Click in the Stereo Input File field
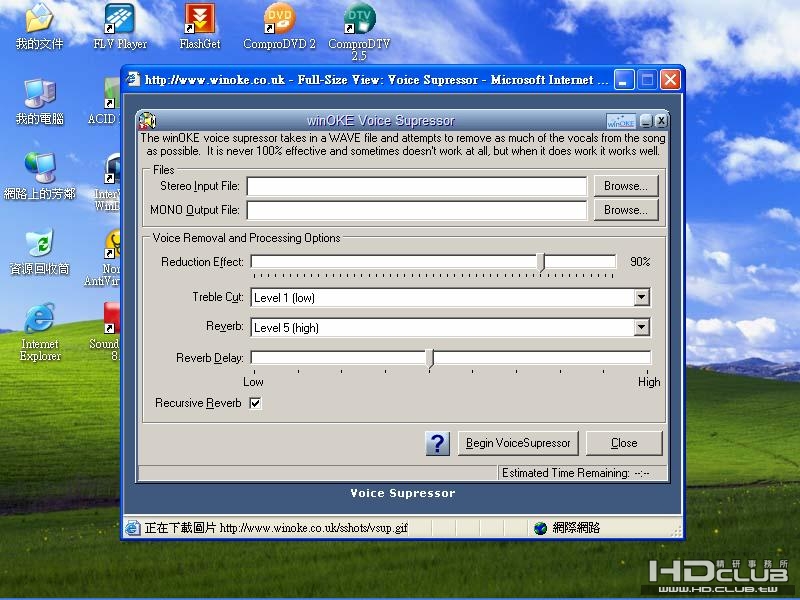 coord(417,186)
